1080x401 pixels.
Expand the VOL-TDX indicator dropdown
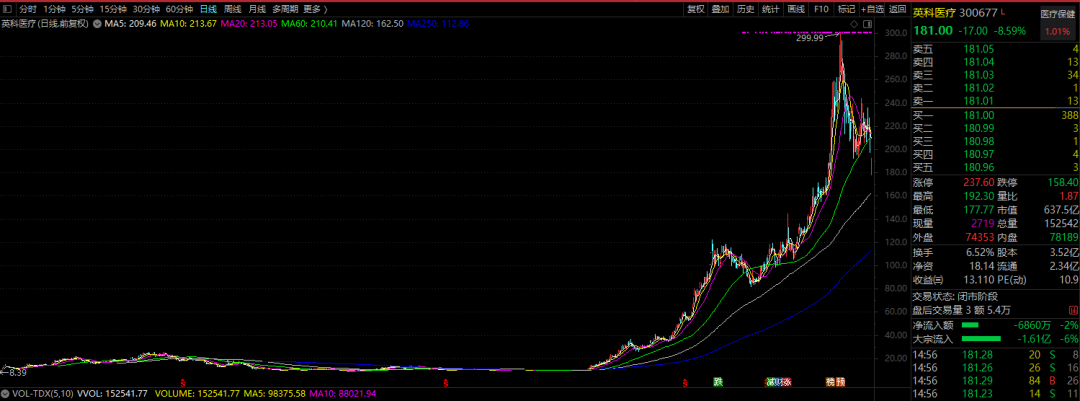pos(7,395)
